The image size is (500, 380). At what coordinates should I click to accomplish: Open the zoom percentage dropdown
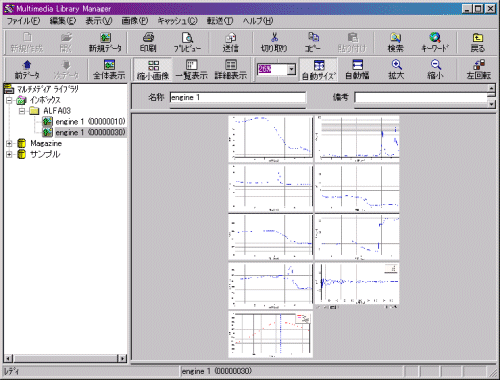click(x=291, y=69)
